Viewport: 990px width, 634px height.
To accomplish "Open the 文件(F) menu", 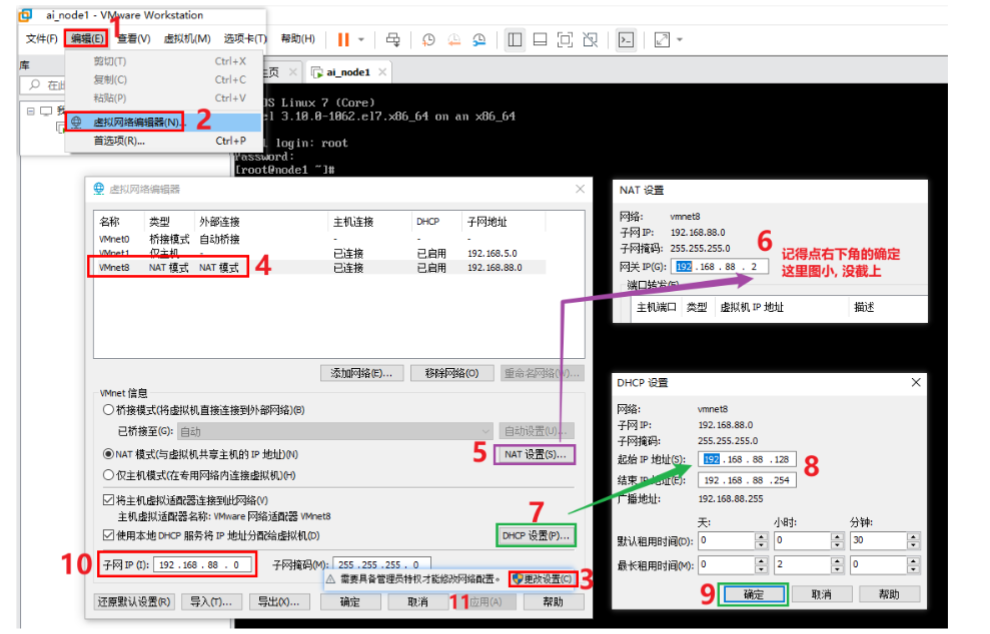I will (x=42, y=39).
